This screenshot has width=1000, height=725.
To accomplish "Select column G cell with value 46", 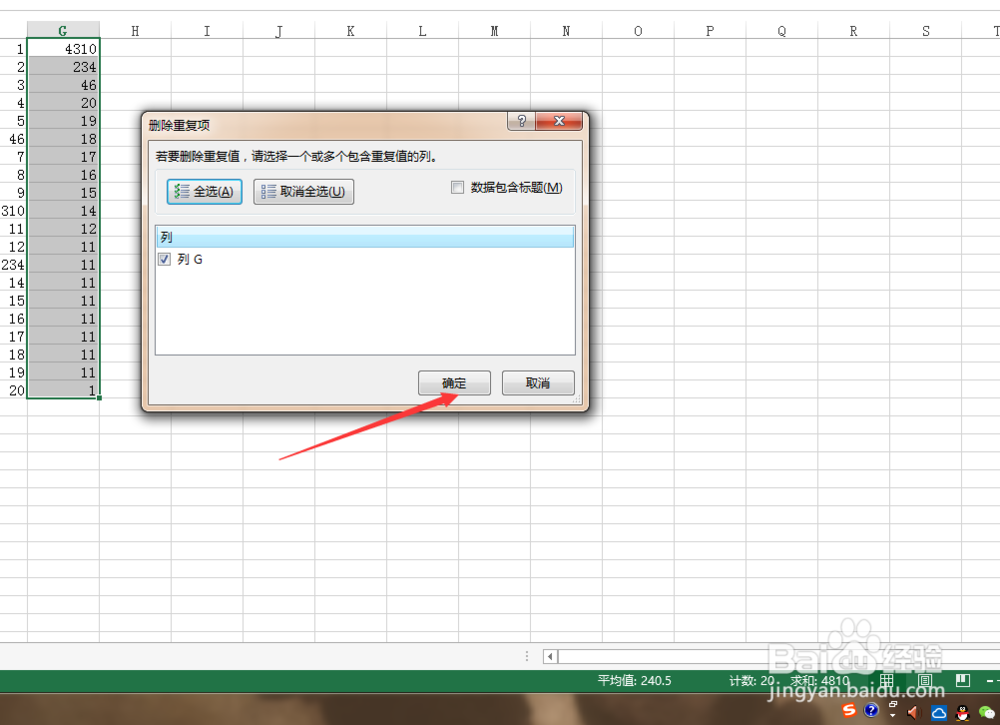I will pos(63,84).
